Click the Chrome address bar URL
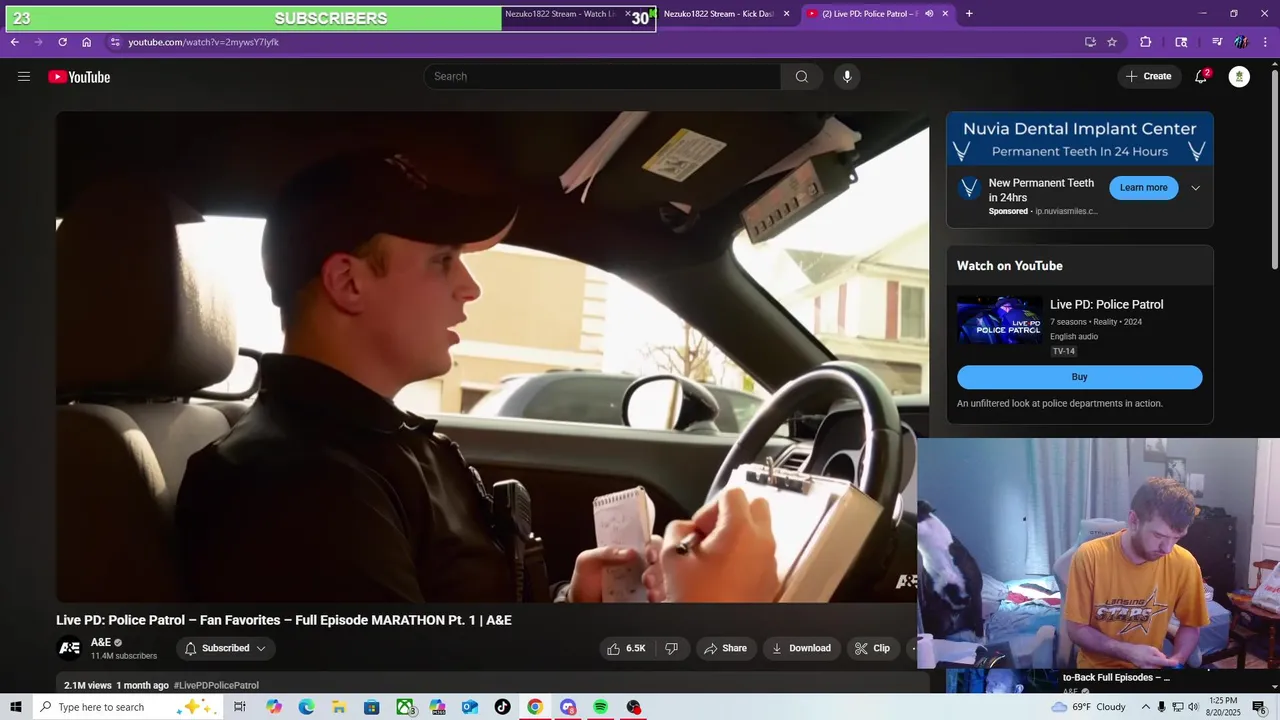 [203, 42]
